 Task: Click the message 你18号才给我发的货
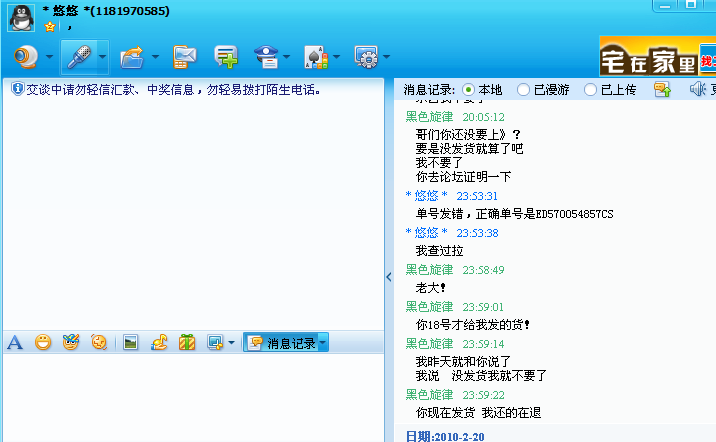pos(473,325)
